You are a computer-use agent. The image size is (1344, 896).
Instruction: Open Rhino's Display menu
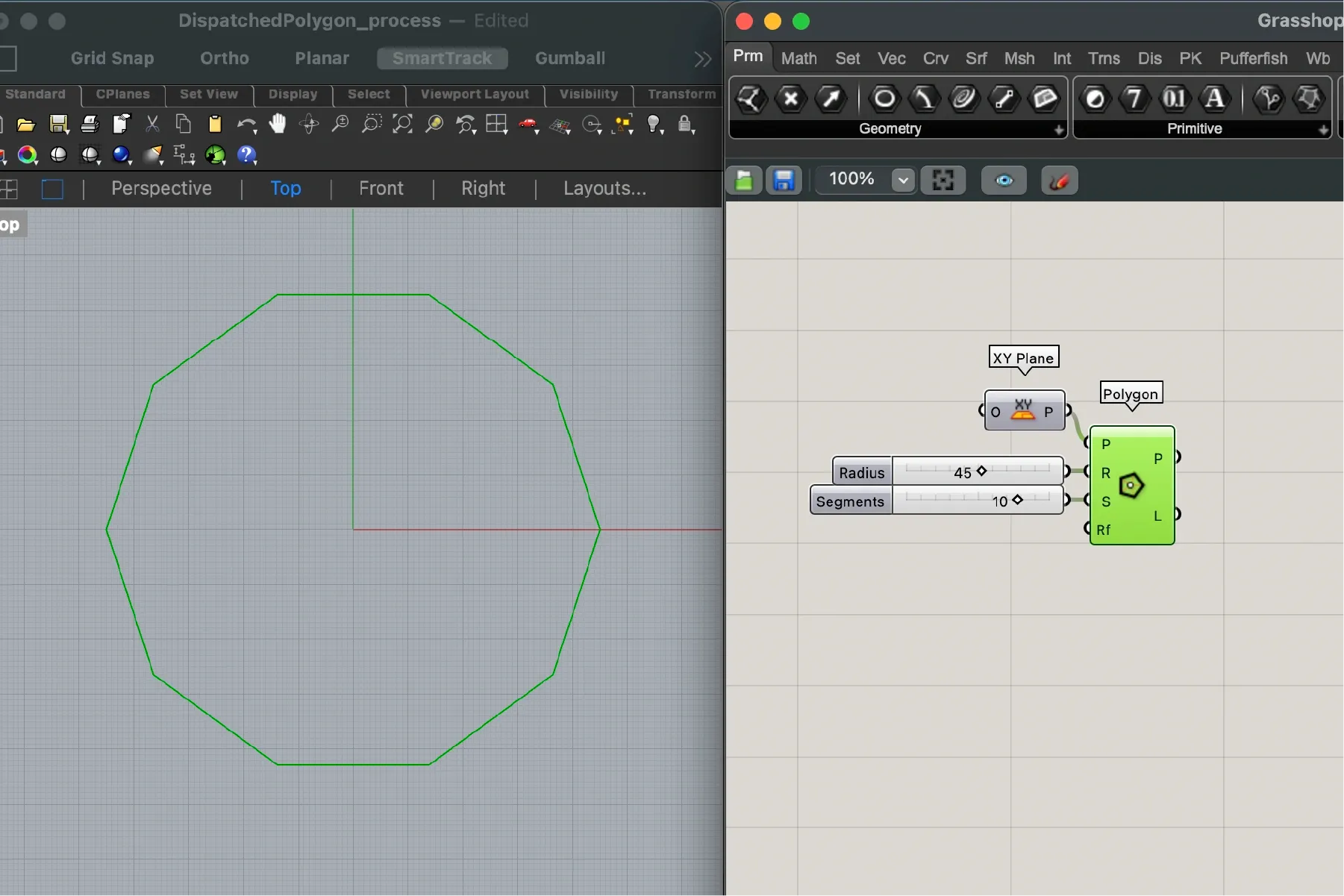[x=292, y=95]
